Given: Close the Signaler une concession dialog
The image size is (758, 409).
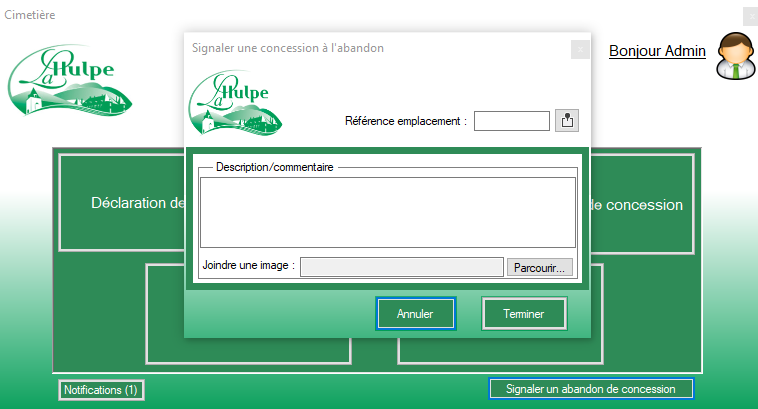Looking at the screenshot, I should click(x=579, y=49).
